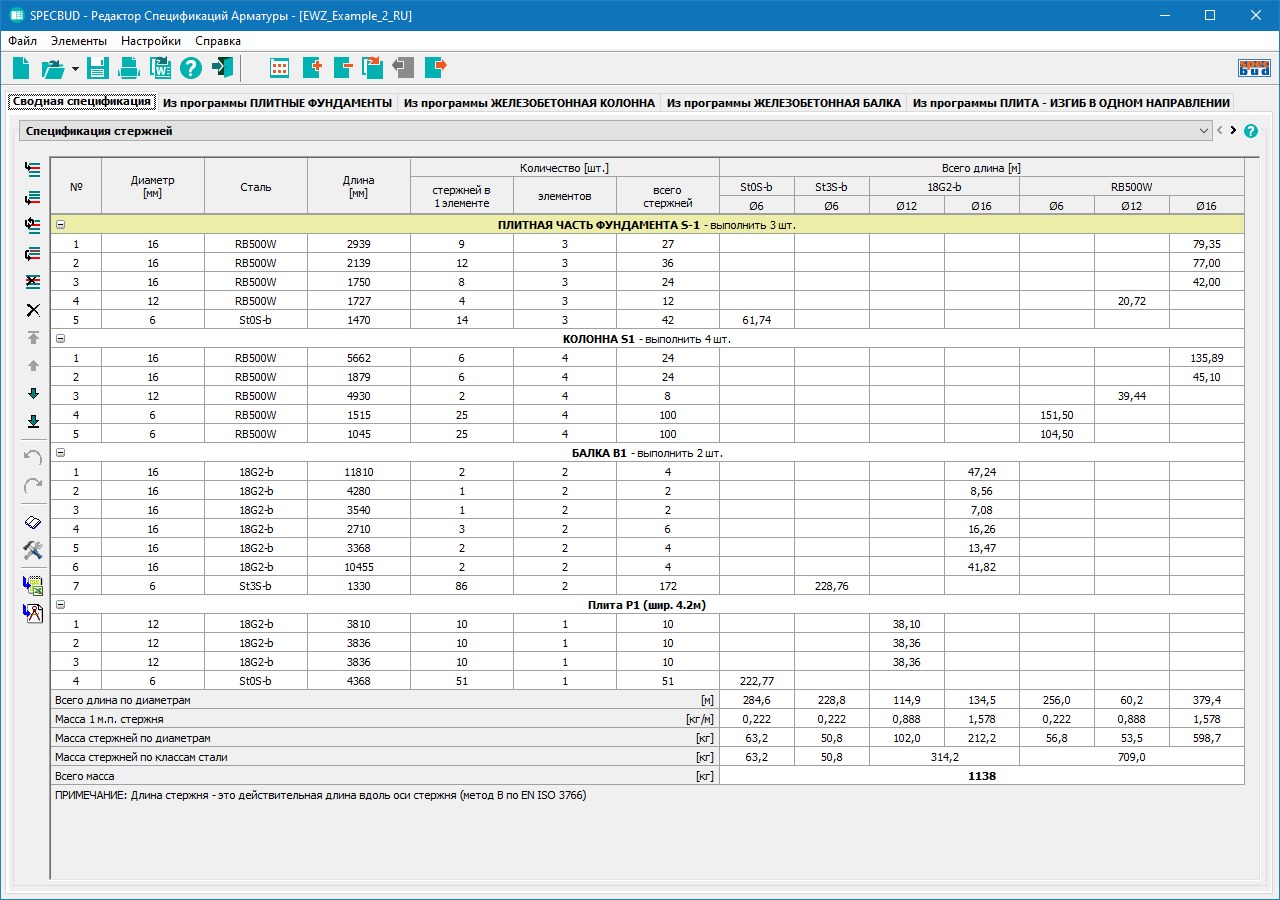Select the length cell with value 5662

tap(358, 358)
